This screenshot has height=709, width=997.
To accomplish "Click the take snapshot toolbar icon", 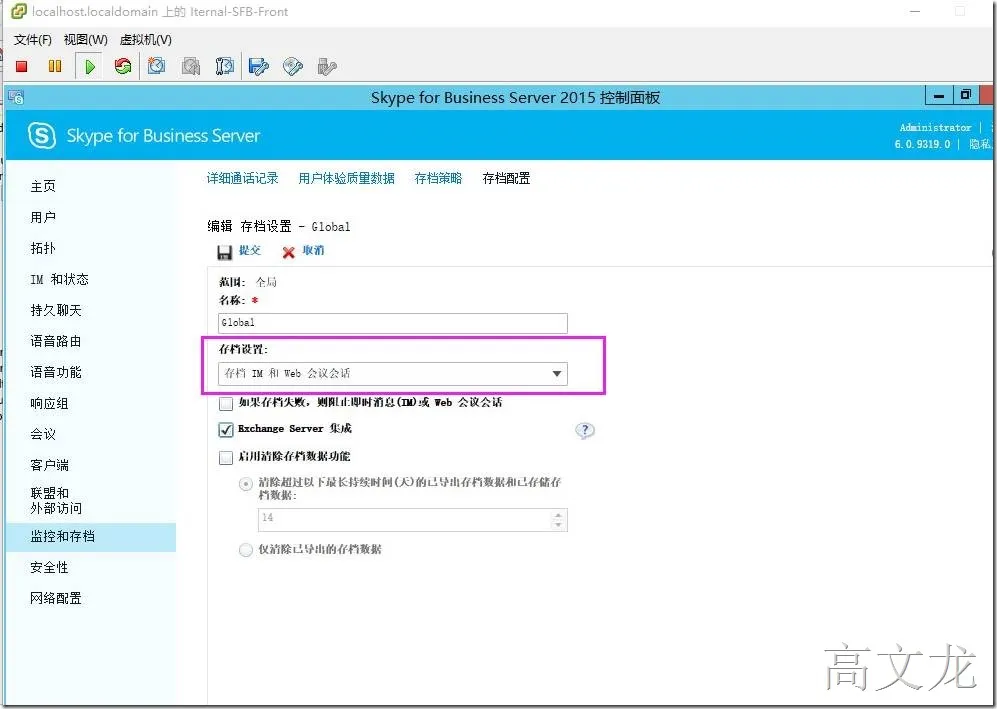I will coord(156,66).
